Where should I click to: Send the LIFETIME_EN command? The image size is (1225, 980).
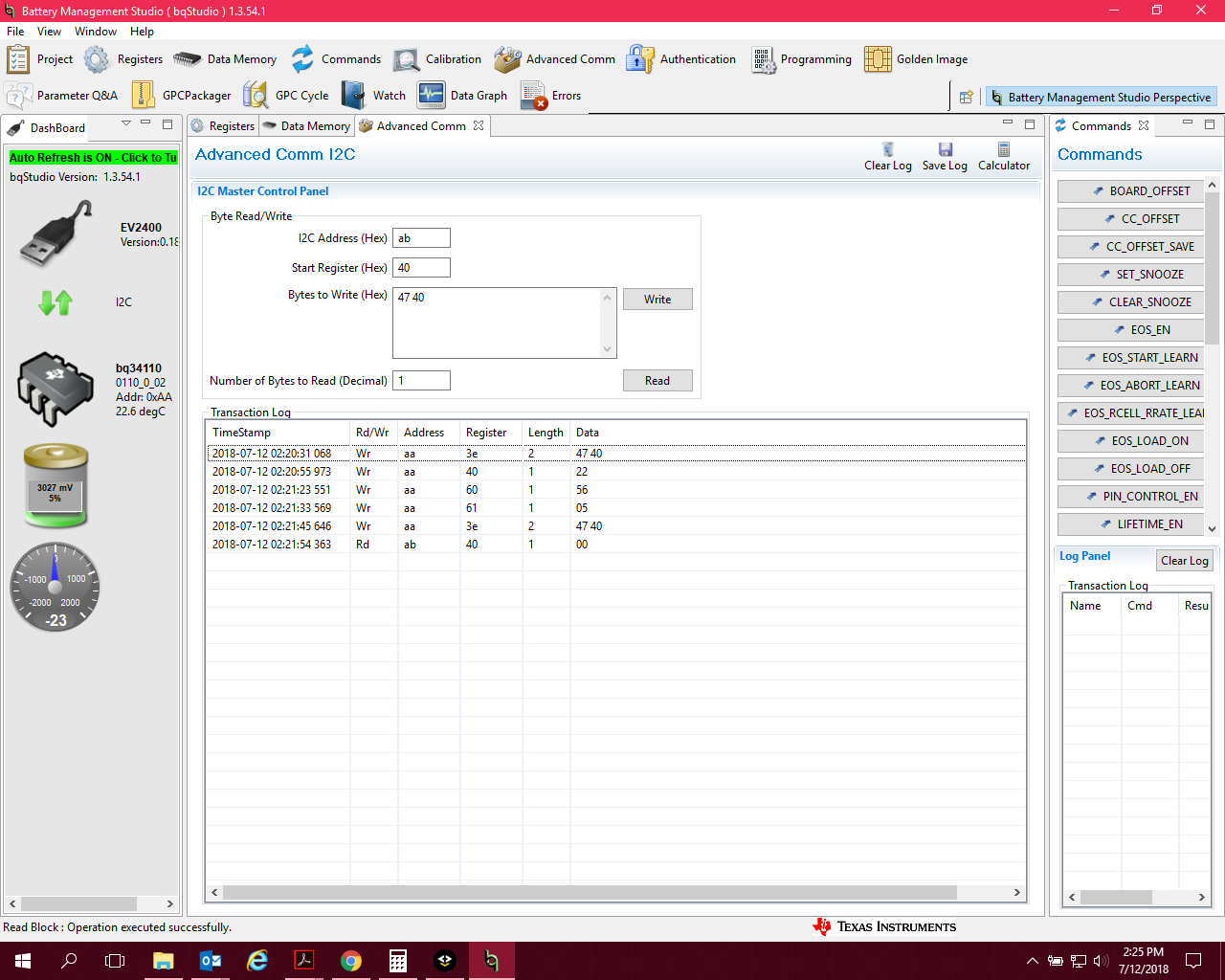pos(1130,524)
